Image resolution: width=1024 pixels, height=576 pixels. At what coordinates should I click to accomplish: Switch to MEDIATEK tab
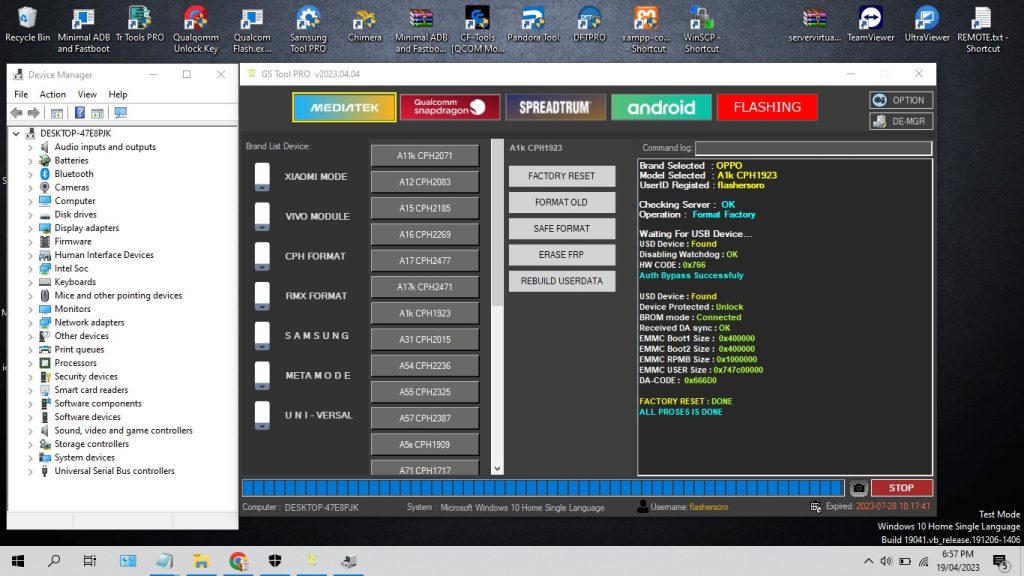pyautogui.click(x=344, y=107)
